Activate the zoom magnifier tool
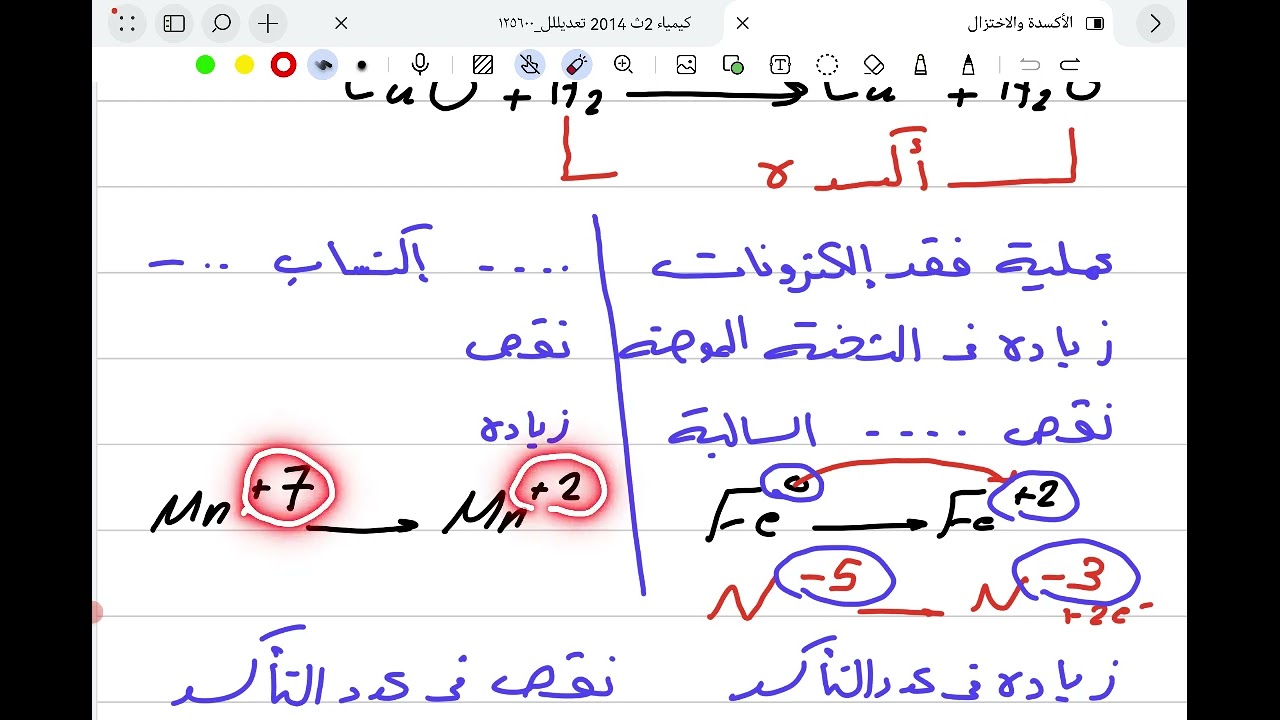The width and height of the screenshot is (1280, 720). pos(623,65)
